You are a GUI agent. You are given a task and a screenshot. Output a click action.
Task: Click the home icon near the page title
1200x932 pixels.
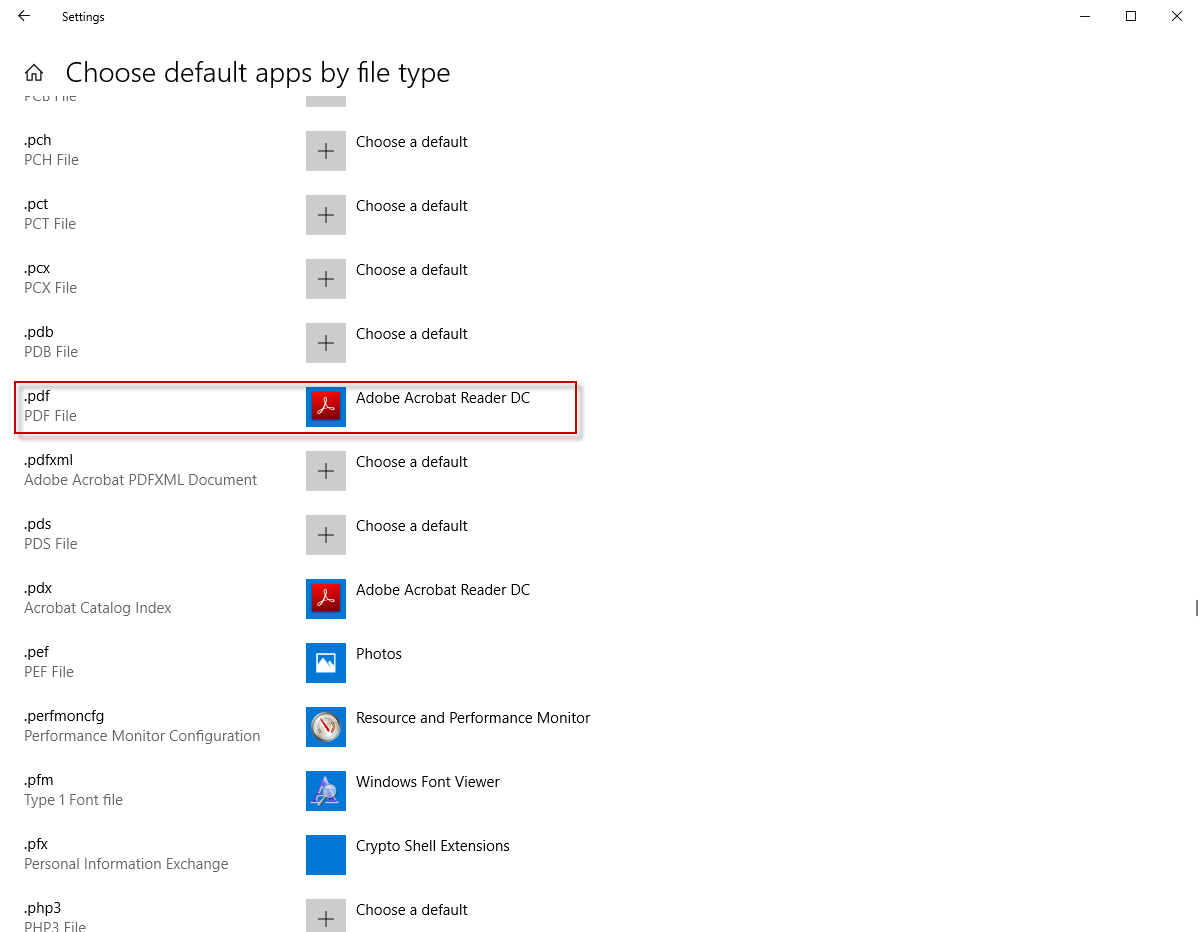pos(33,72)
